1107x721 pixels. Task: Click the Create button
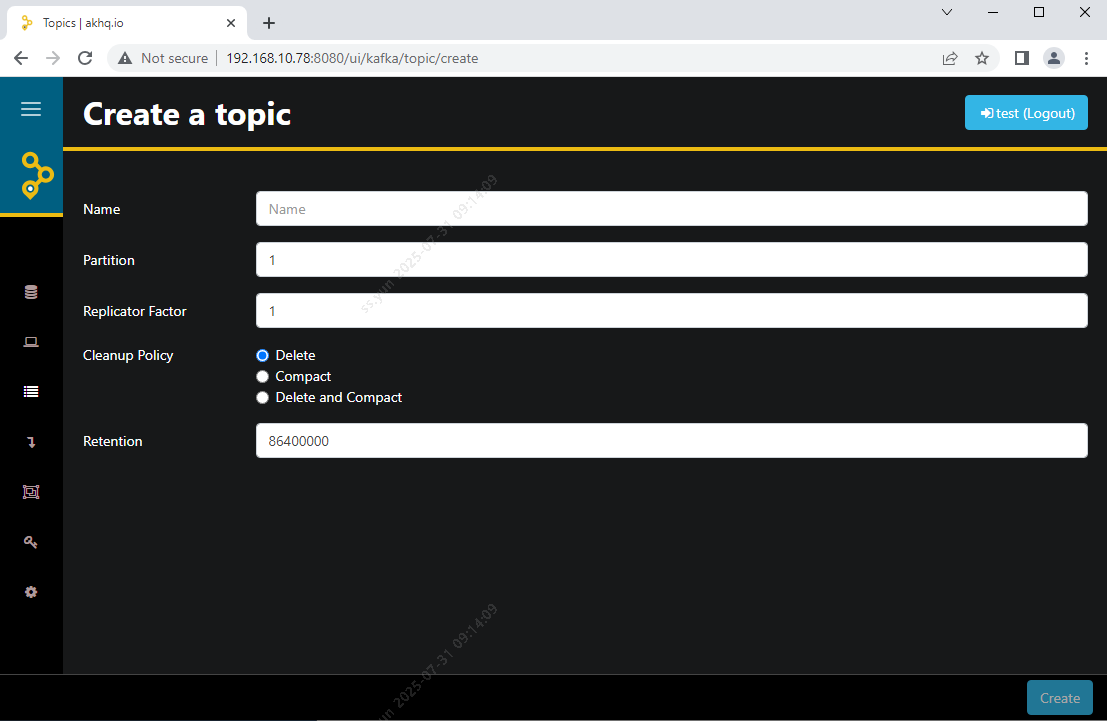[1059, 698]
